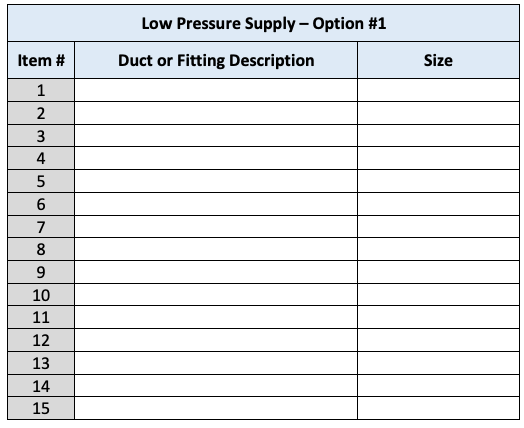Click the Description cell for item 7
The height and width of the screenshot is (428, 524).
coord(216,227)
